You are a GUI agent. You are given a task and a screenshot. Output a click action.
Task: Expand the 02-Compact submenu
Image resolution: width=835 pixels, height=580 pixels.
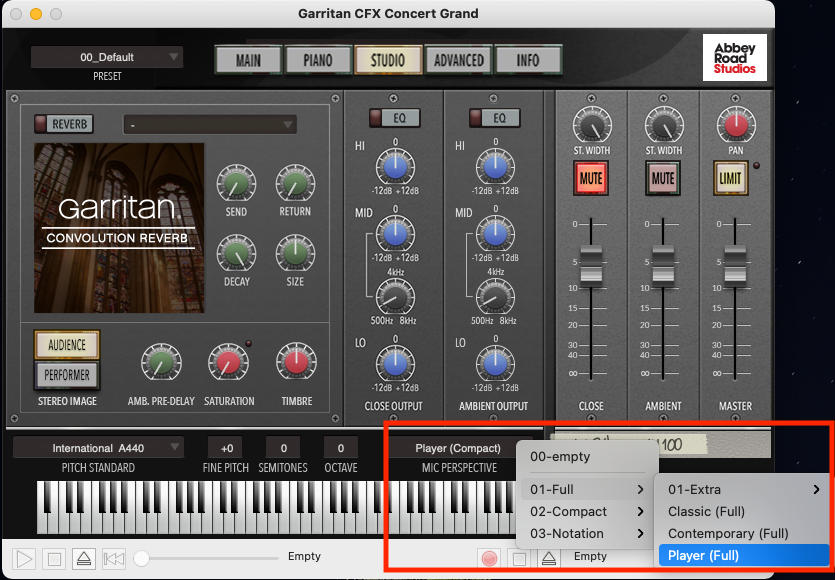[x=585, y=511]
